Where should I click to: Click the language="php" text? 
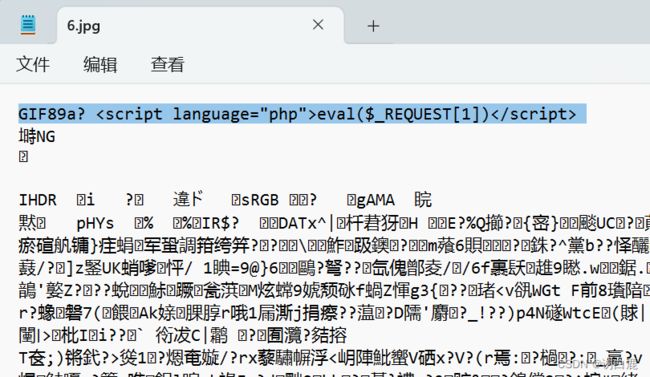pos(239,114)
